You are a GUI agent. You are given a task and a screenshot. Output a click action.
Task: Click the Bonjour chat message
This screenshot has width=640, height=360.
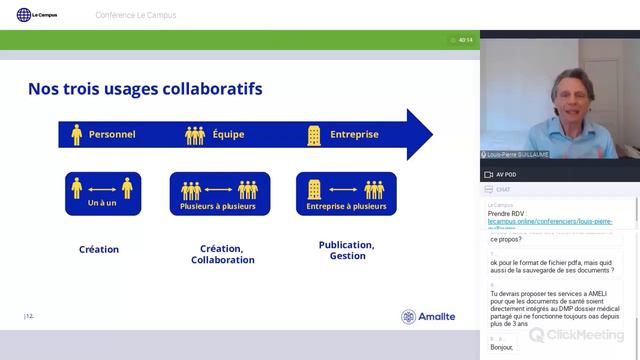click(x=502, y=347)
